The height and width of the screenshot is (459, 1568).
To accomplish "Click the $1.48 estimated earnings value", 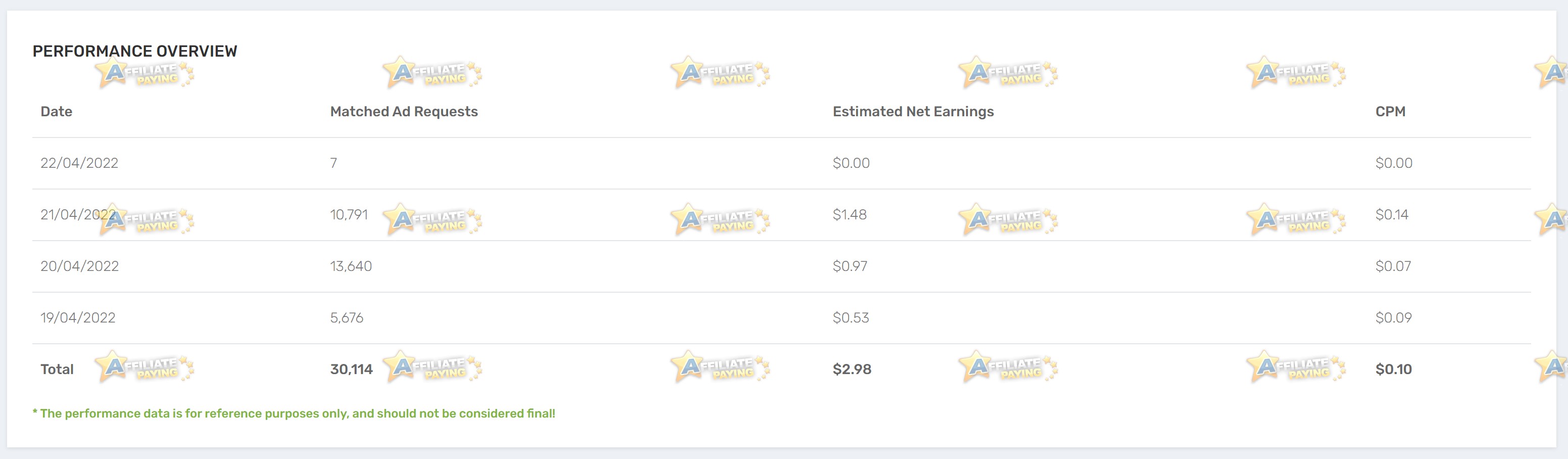I will (850, 215).
